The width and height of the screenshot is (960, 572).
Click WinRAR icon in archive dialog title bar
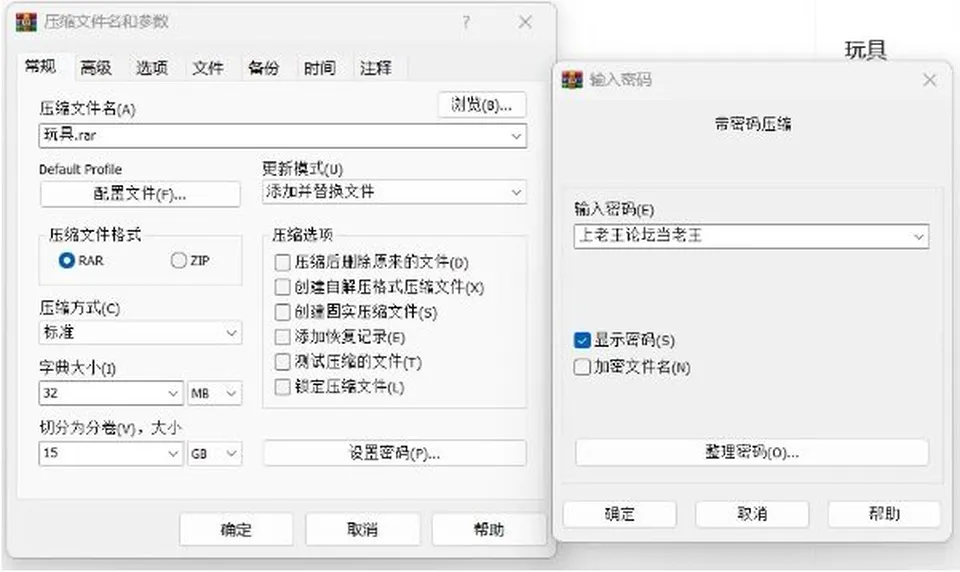click(26, 22)
